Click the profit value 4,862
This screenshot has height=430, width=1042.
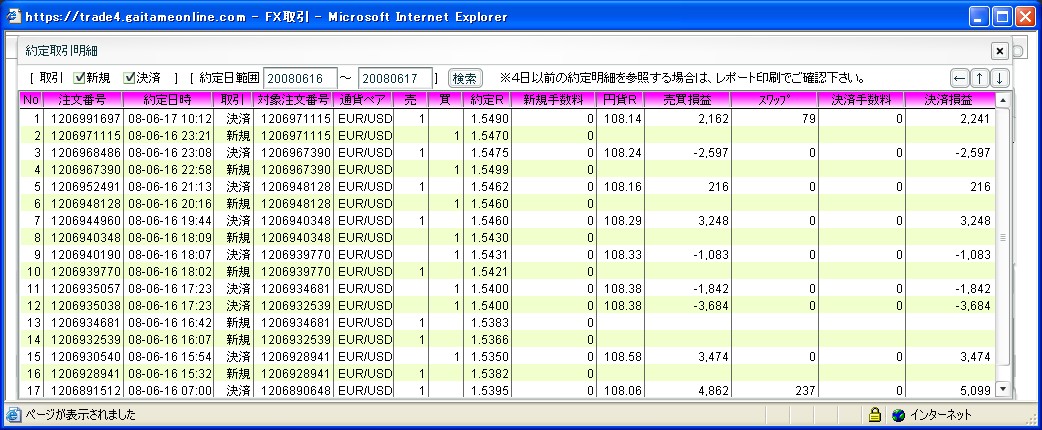713,391
